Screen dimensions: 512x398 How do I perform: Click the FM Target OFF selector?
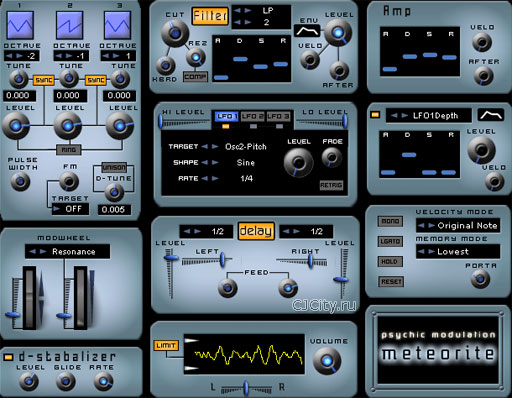tap(70, 209)
